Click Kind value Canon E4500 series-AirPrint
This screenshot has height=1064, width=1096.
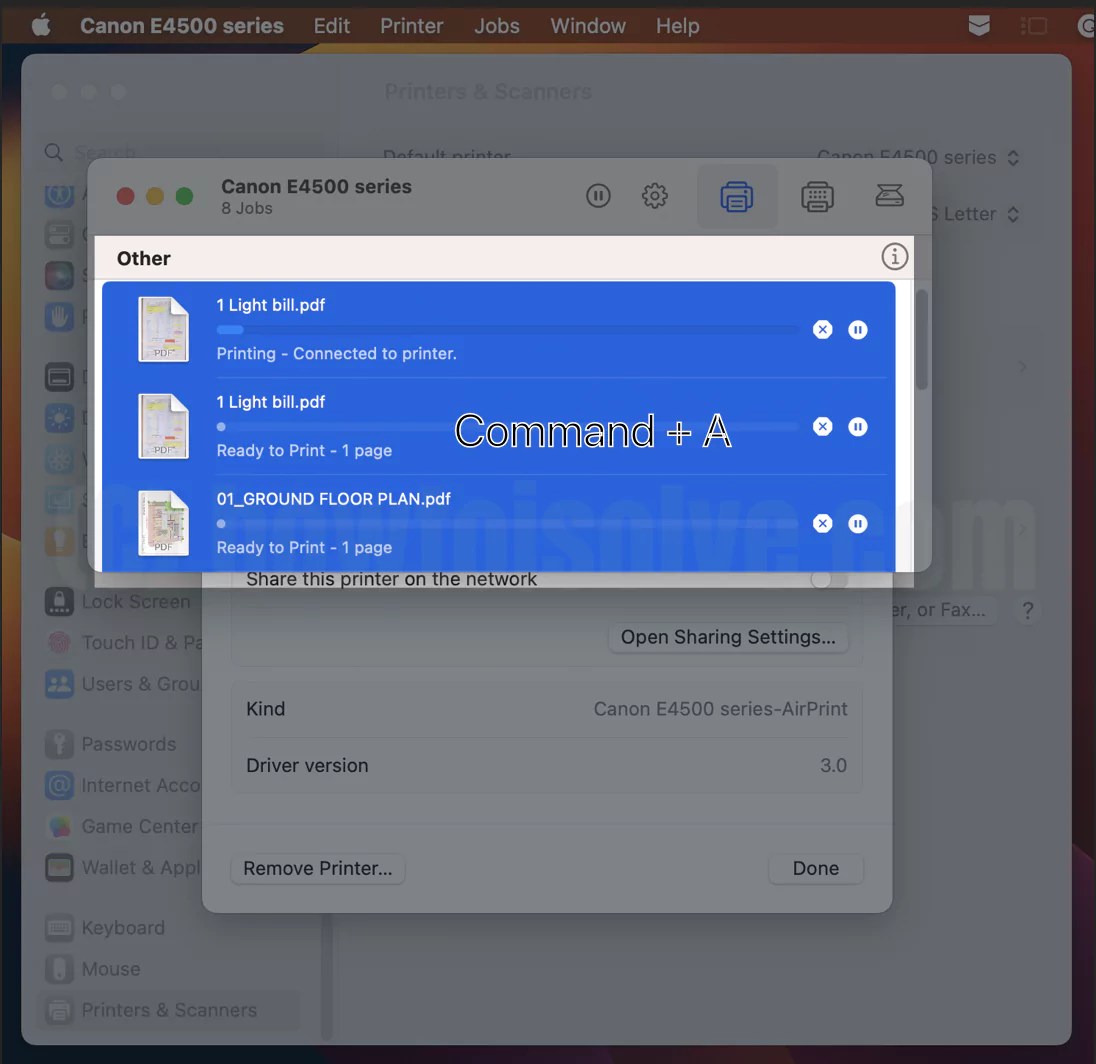[720, 709]
